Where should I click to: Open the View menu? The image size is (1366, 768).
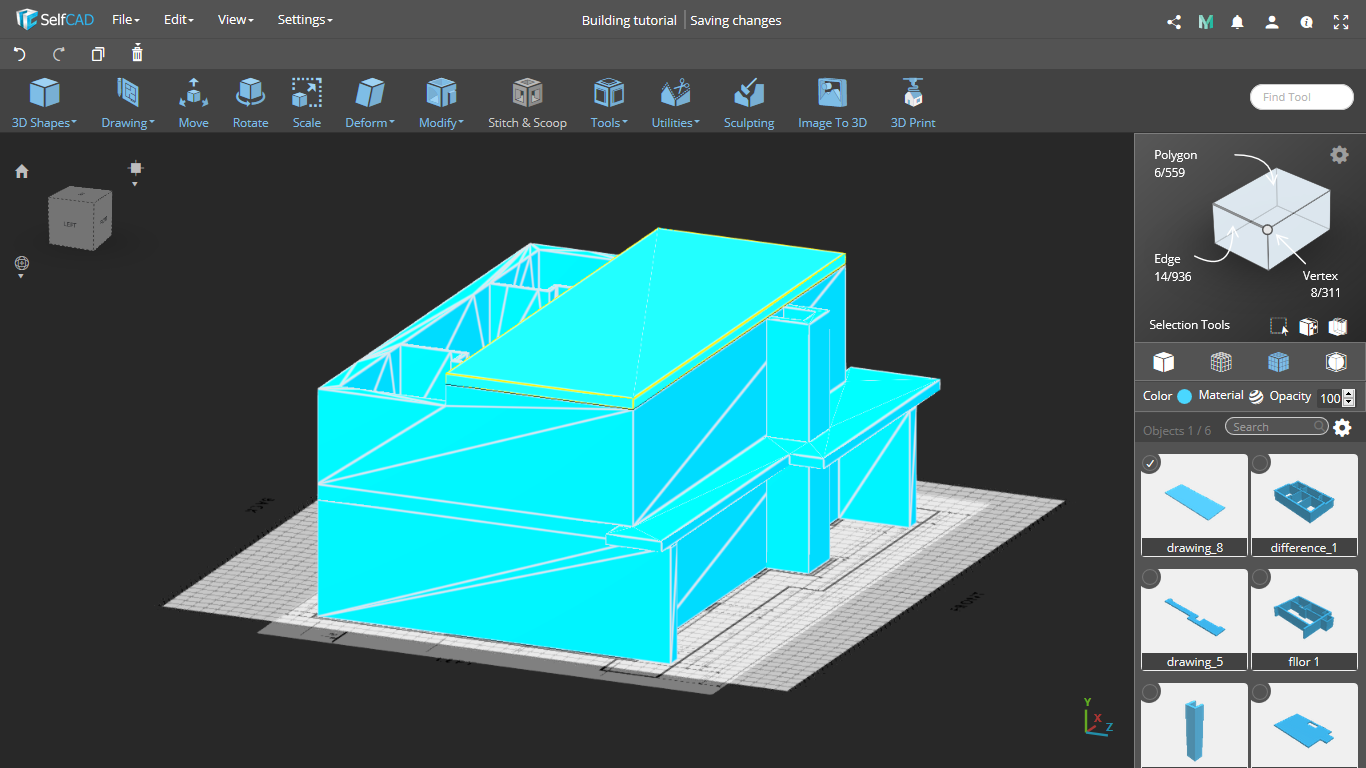pyautogui.click(x=236, y=20)
